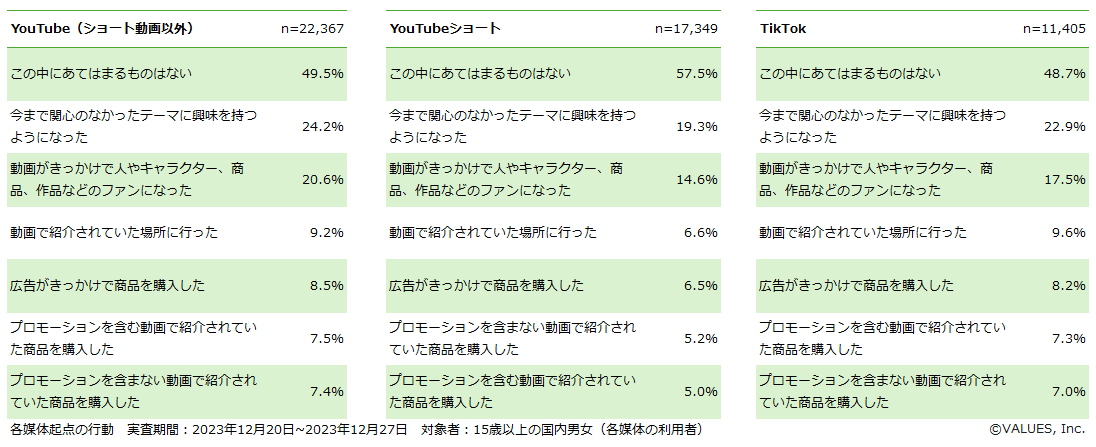Click the 48.7% value in the TikTok table
Screen dimensions: 1096x447
click(x=1065, y=73)
